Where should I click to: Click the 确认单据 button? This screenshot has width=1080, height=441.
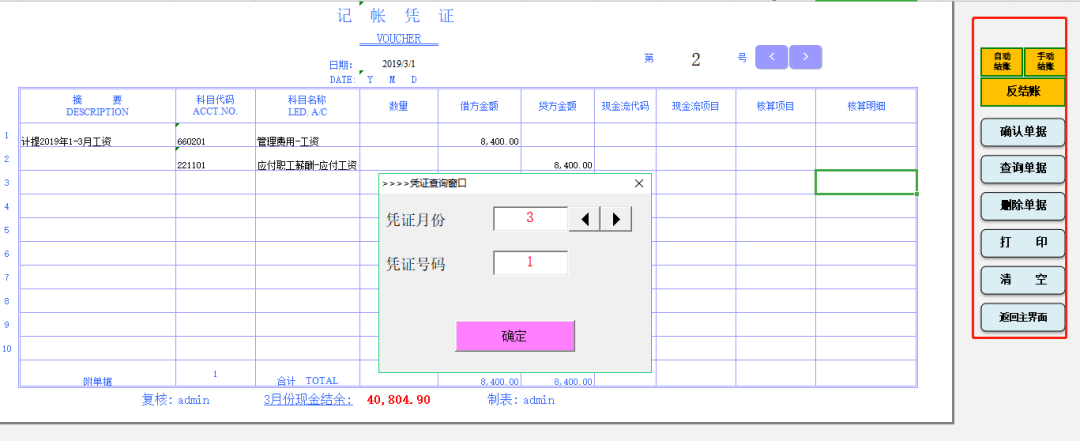tap(1023, 132)
